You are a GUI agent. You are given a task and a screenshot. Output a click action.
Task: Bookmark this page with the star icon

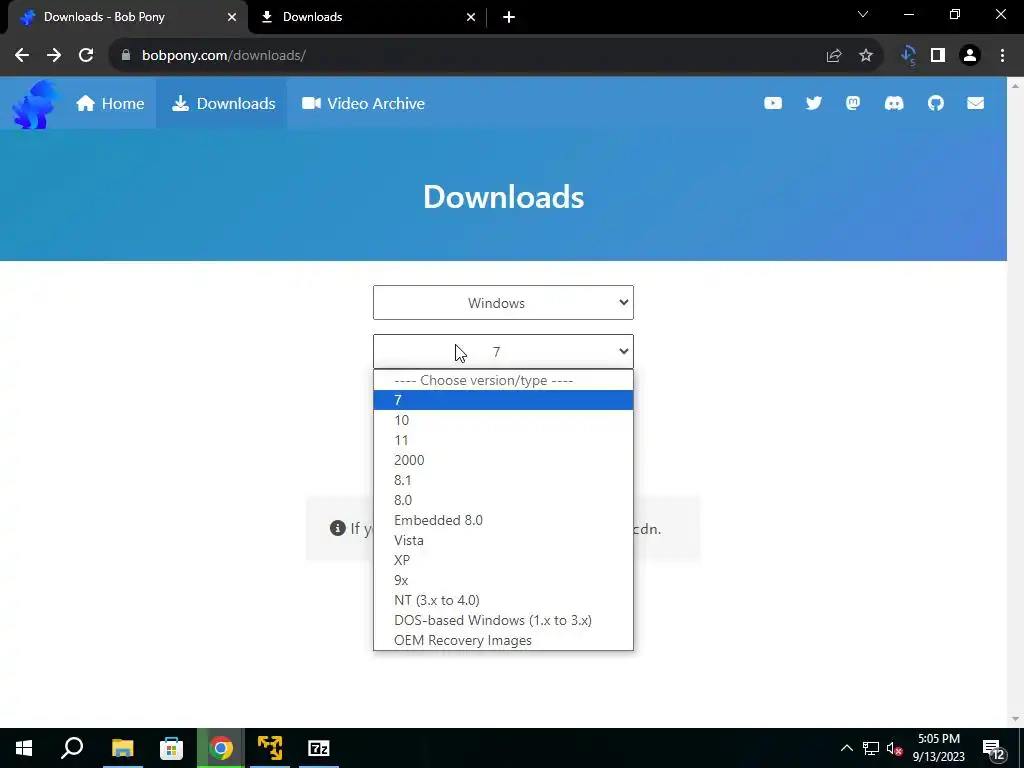(x=866, y=56)
